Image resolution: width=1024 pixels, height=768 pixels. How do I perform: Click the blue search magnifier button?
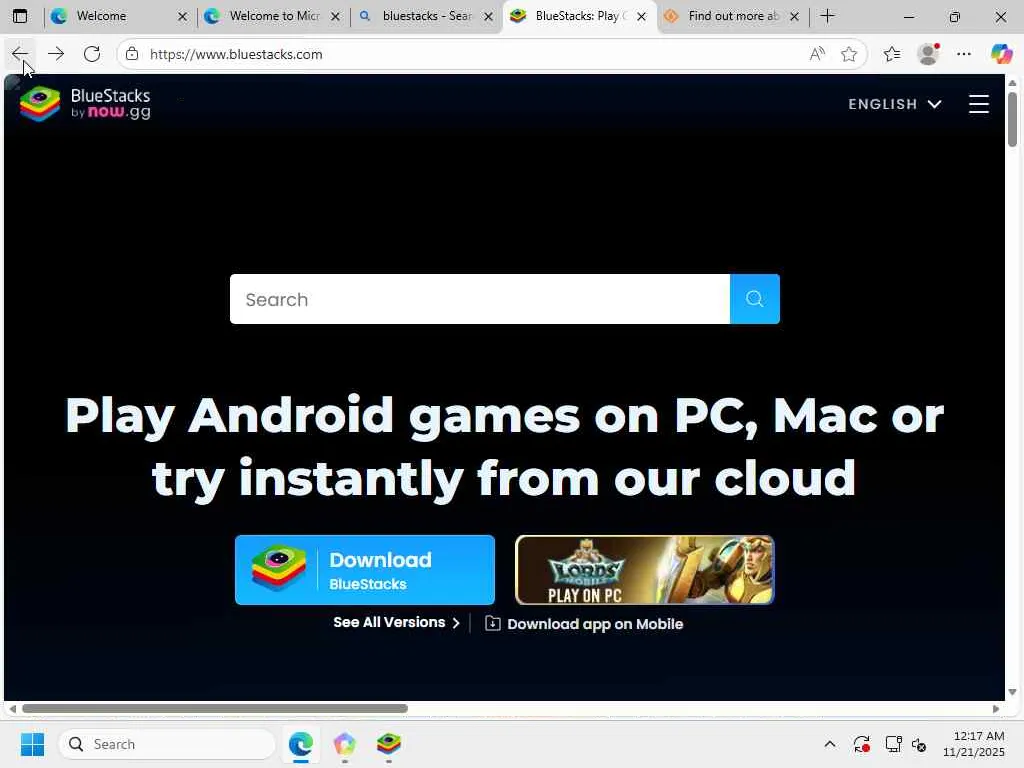click(754, 299)
